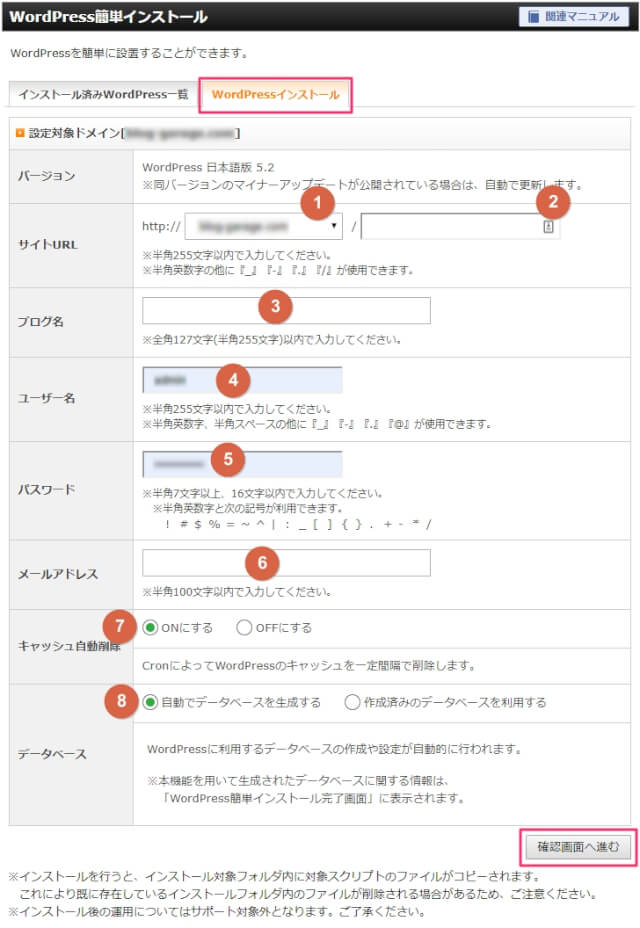Click the メールアドレス input field
The width and height of the screenshot is (640, 928).
[x=287, y=562]
